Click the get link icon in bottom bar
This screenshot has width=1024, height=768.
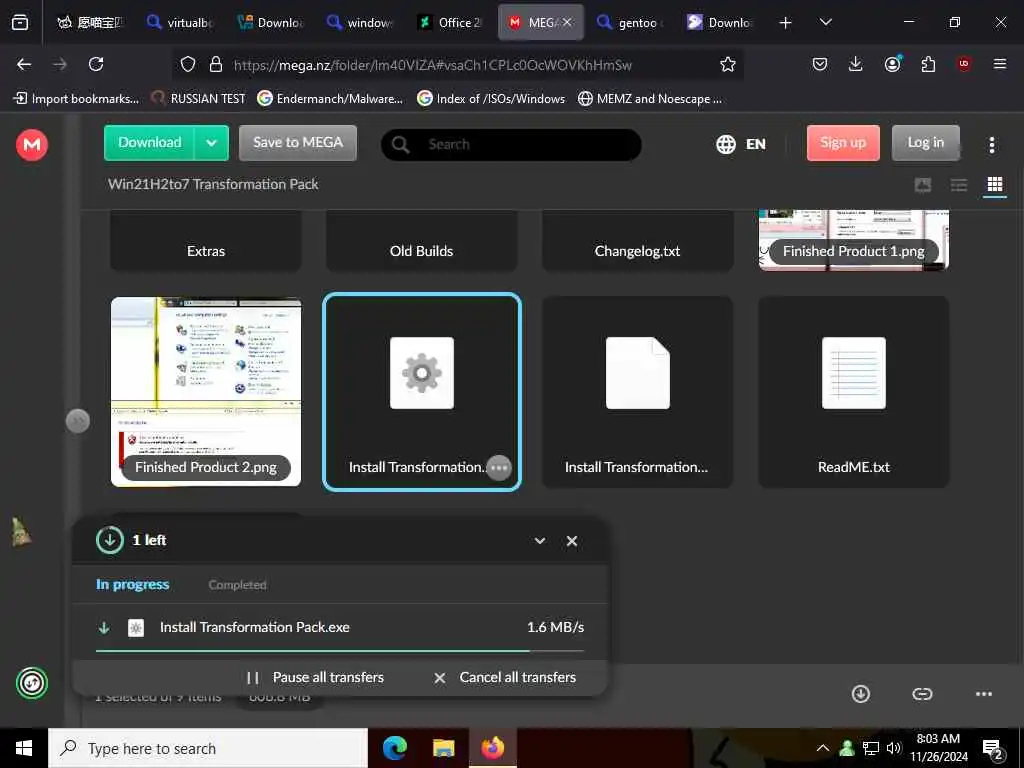[922, 694]
